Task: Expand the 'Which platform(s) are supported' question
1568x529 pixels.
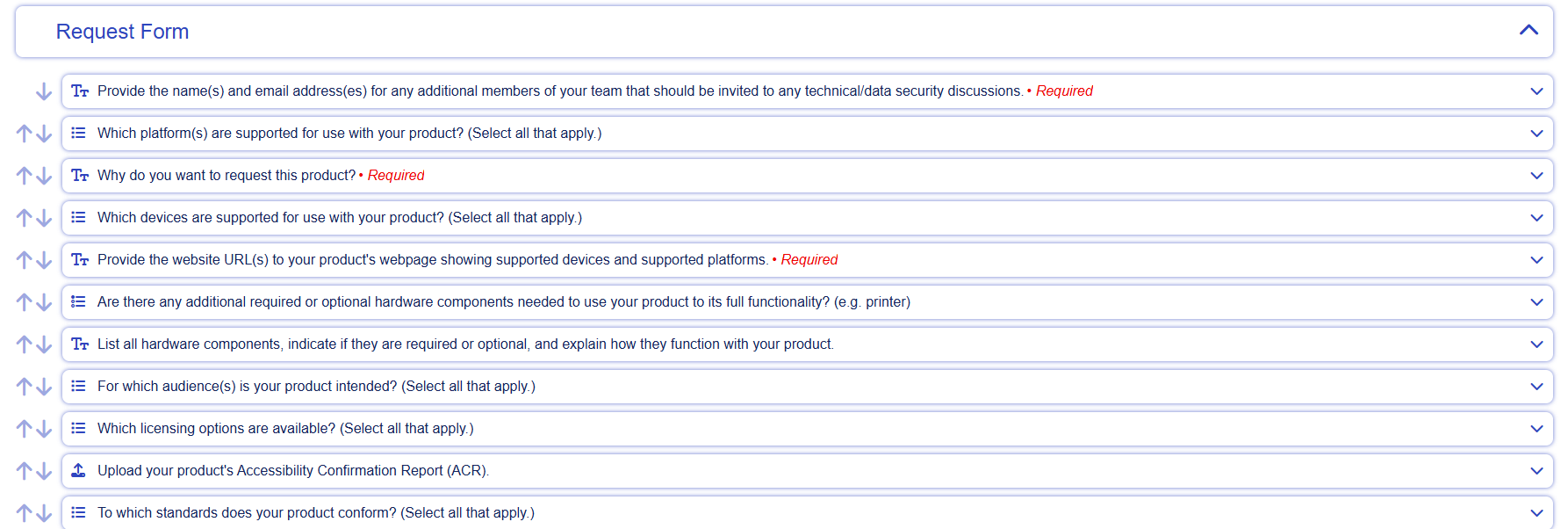Action: (x=1536, y=134)
